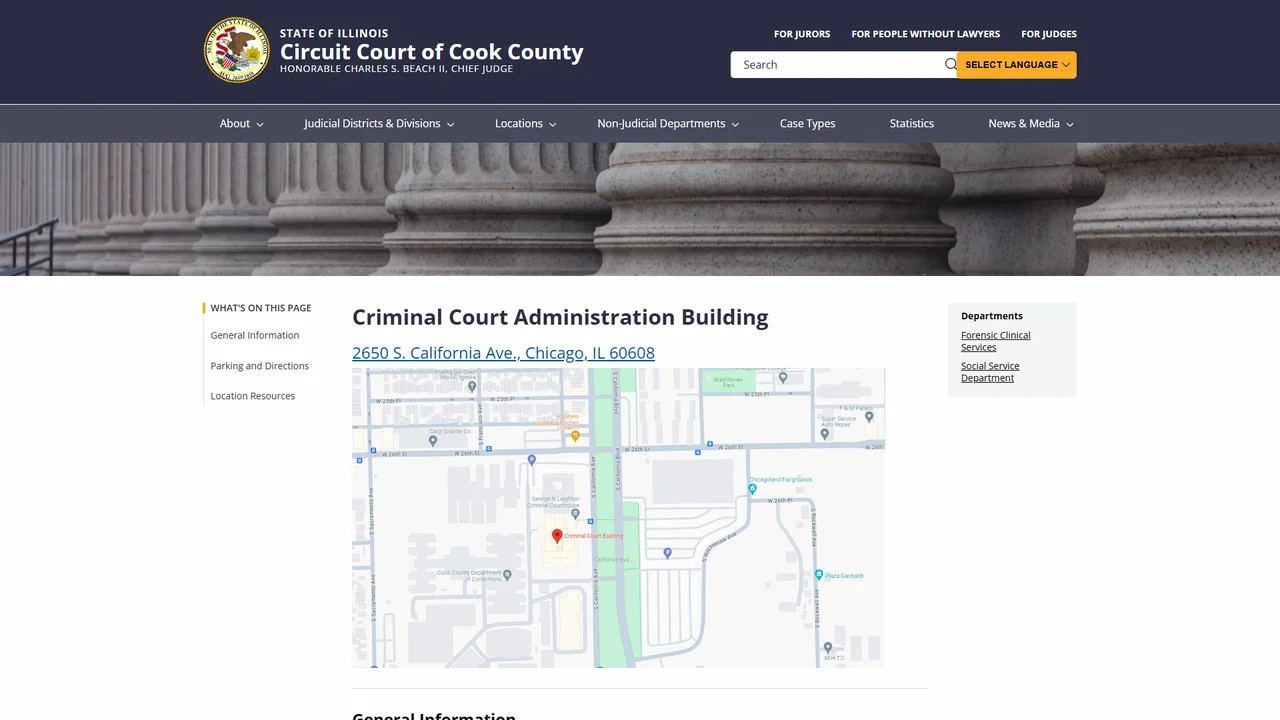This screenshot has height=720, width=1280.
Task: Click the search magnifier icon
Action: click(951, 64)
